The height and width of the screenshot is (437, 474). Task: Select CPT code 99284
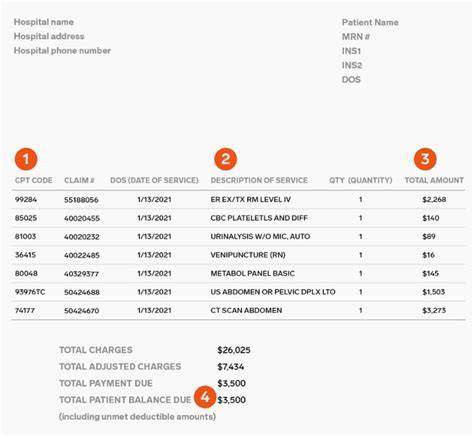tap(26, 200)
